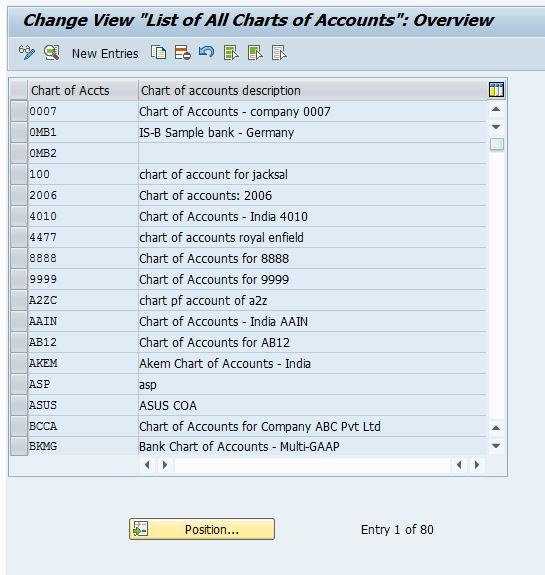The image size is (545, 575).
Task: Click horizontal scroll right arrow at far right
Action: point(477,465)
